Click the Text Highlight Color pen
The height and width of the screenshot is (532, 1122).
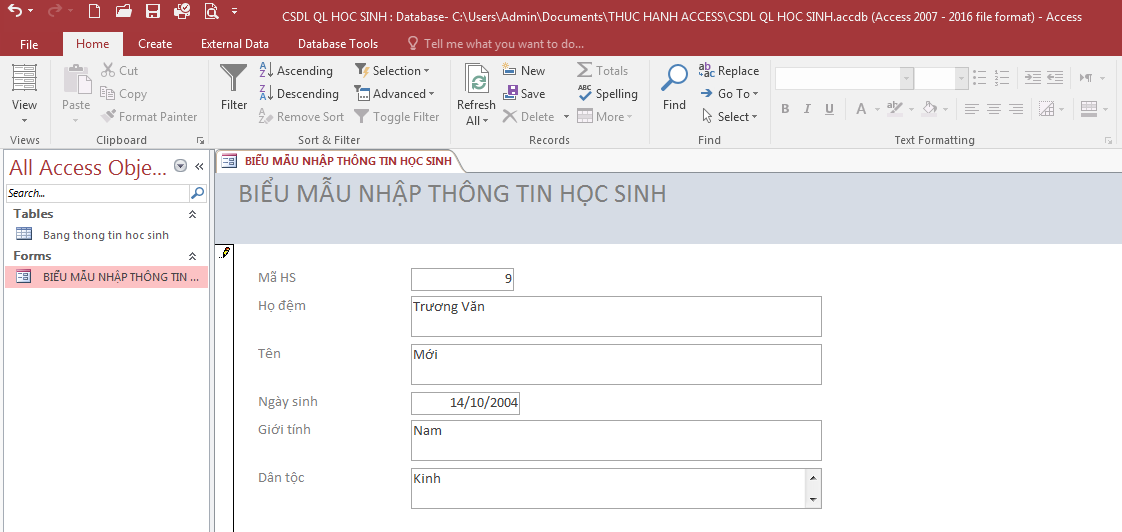(894, 109)
